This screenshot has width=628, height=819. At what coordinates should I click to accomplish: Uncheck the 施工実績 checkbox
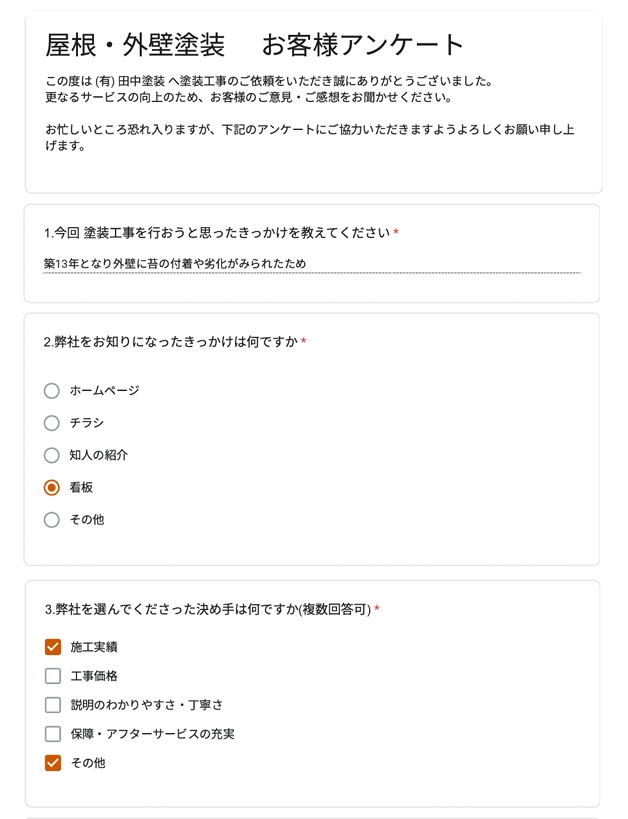(x=53, y=647)
